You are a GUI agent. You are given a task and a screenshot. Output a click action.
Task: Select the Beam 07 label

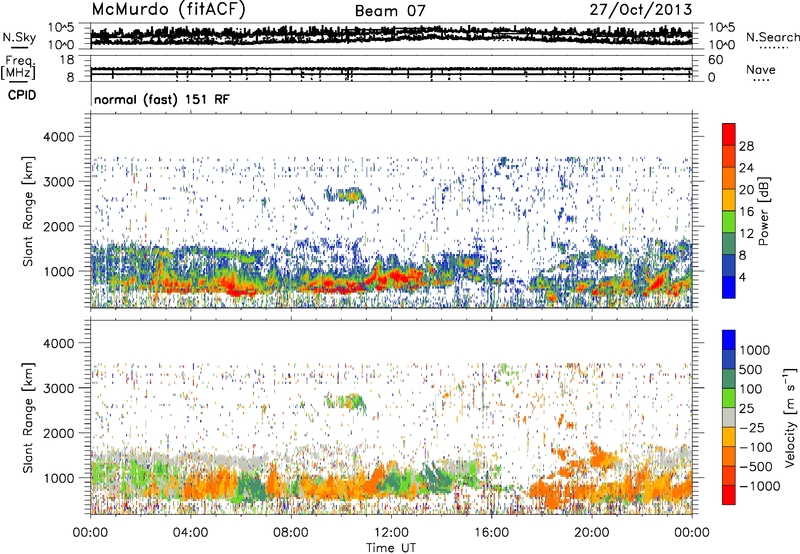(x=390, y=11)
